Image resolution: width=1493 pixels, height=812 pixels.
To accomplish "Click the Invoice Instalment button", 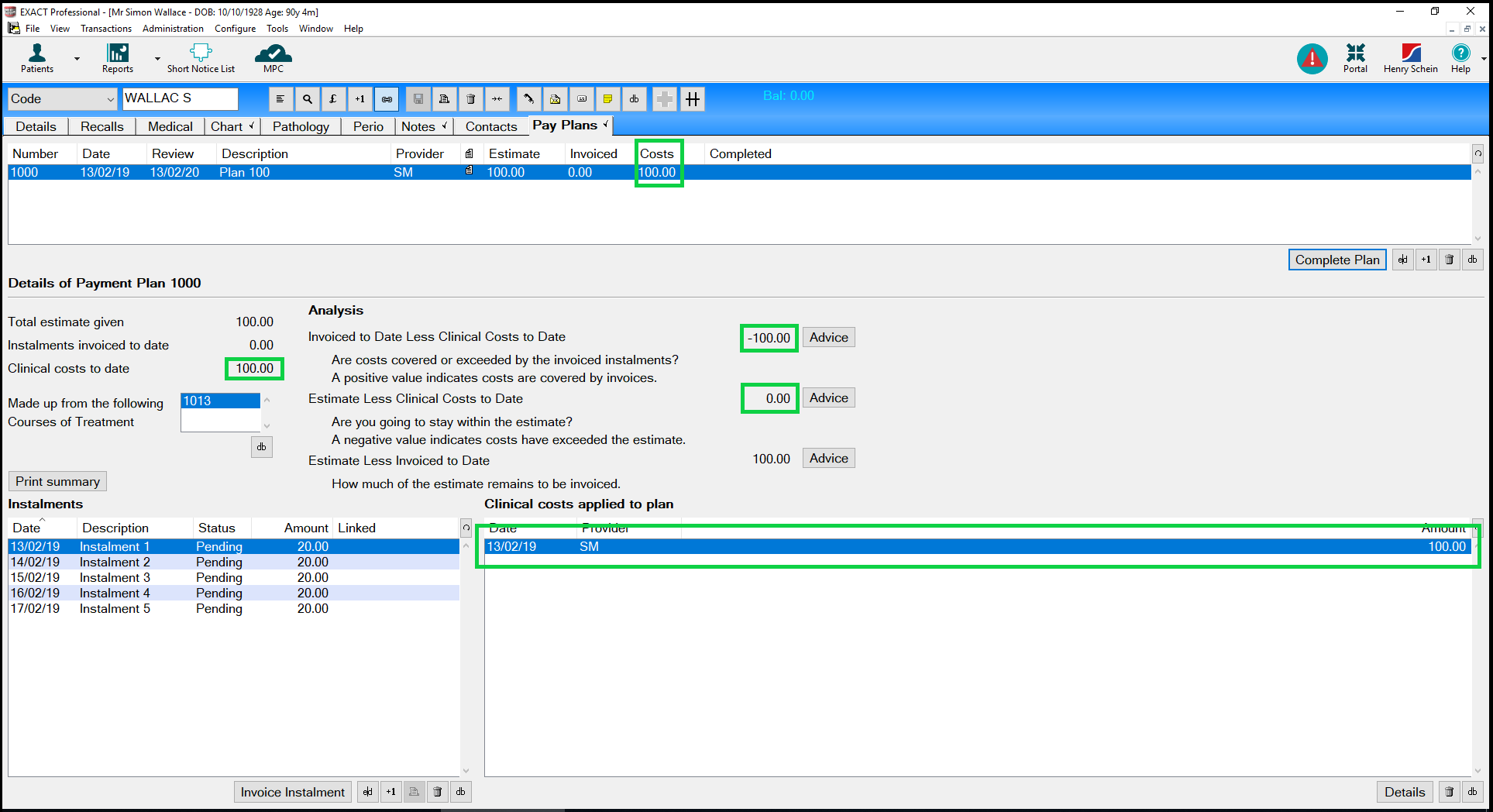I will 292,792.
